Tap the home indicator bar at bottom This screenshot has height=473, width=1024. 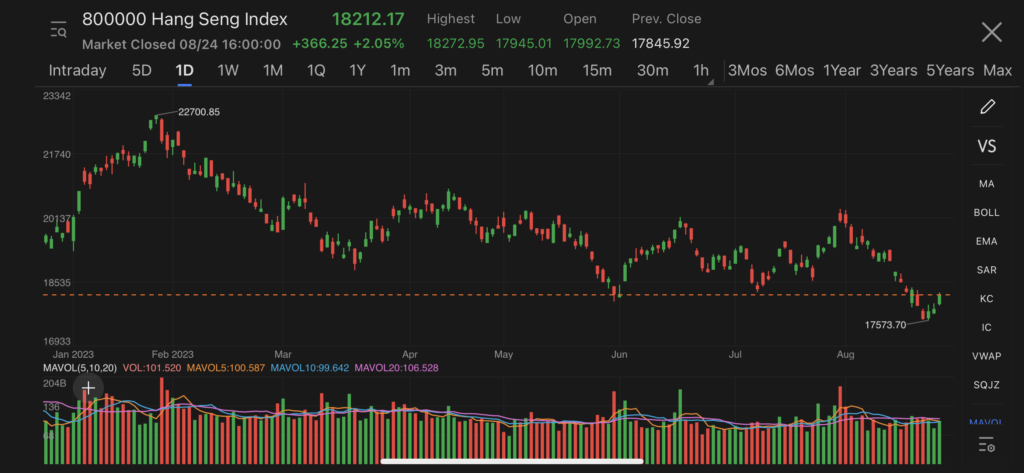pyautogui.click(x=511, y=461)
